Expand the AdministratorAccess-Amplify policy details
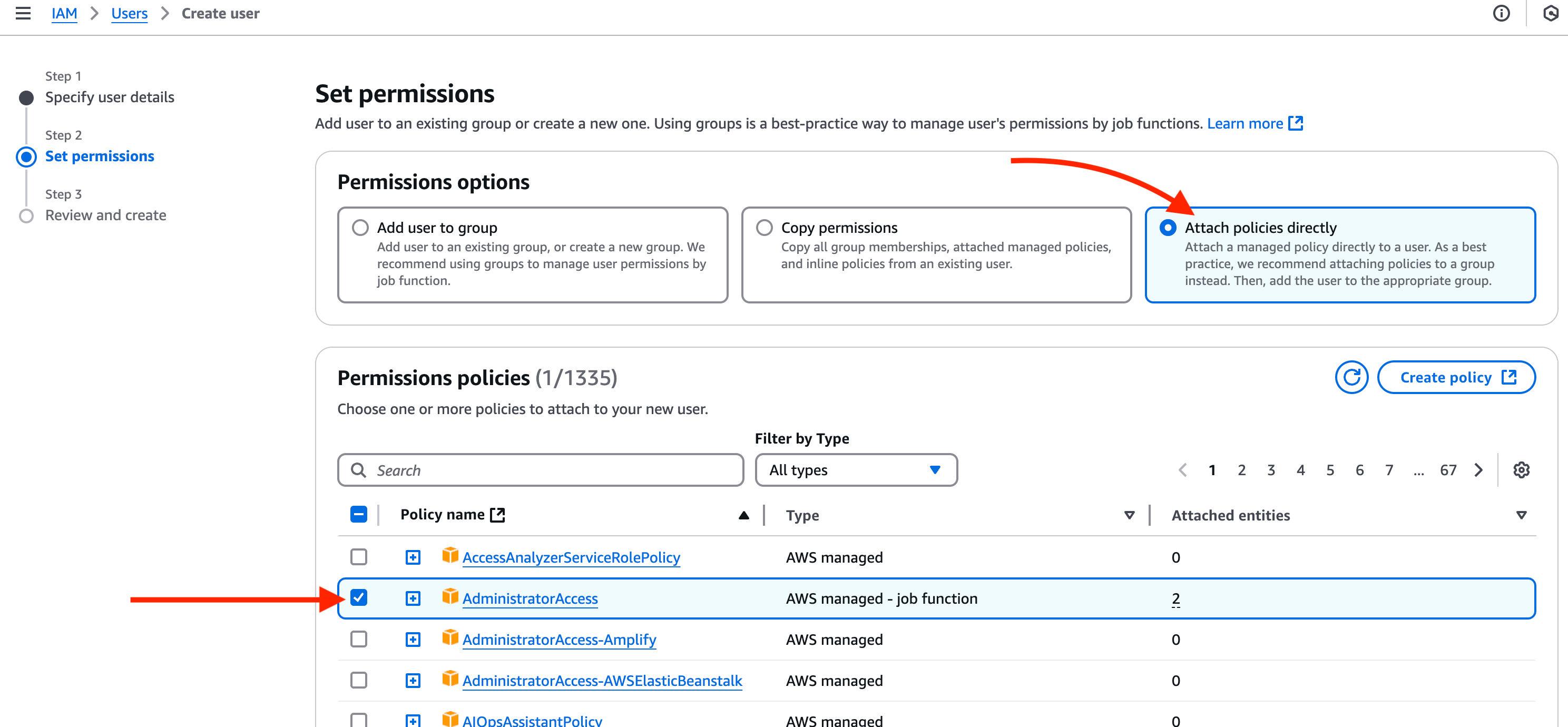This screenshot has height=727, width=1568. pyautogui.click(x=413, y=640)
